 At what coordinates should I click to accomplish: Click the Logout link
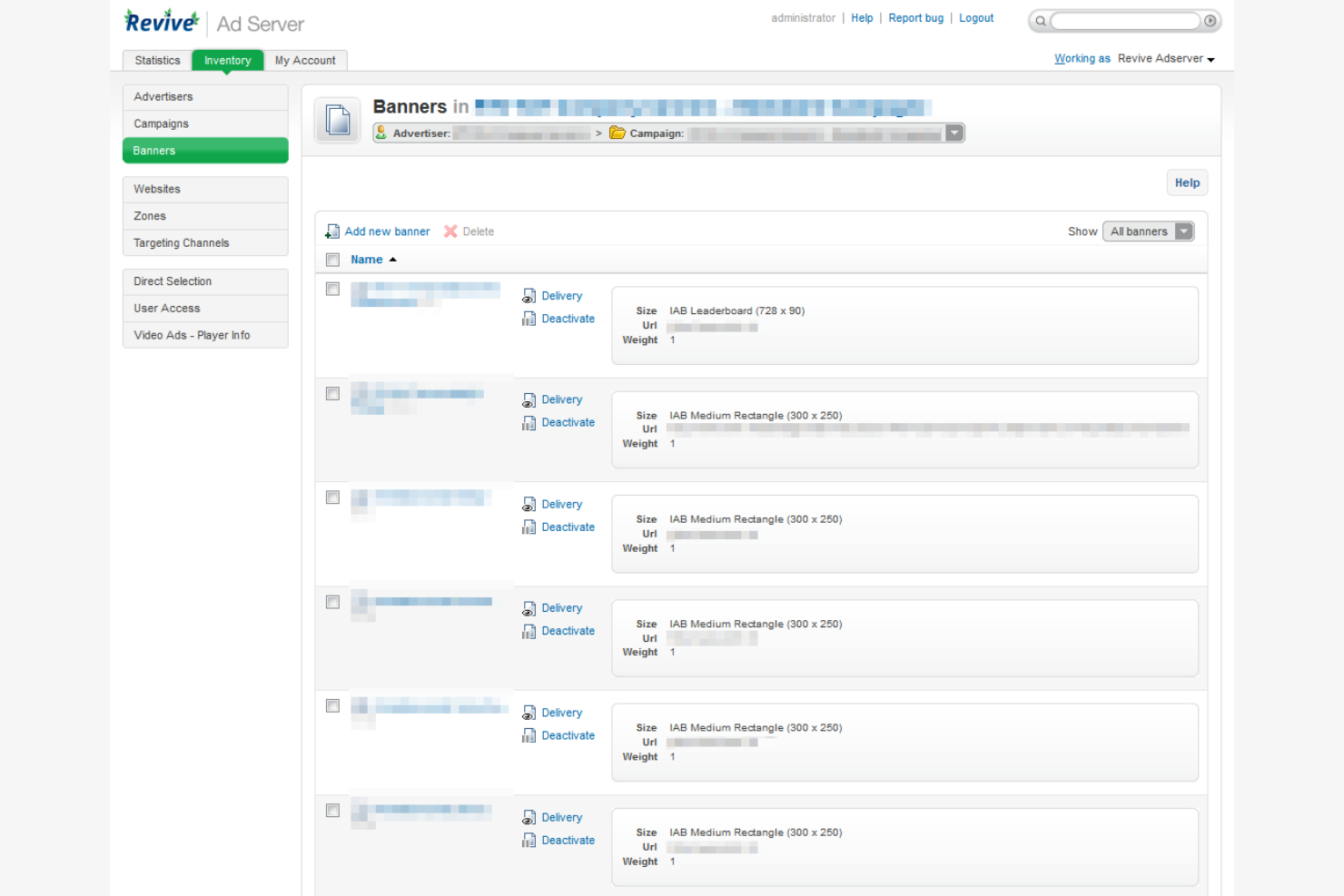976,17
